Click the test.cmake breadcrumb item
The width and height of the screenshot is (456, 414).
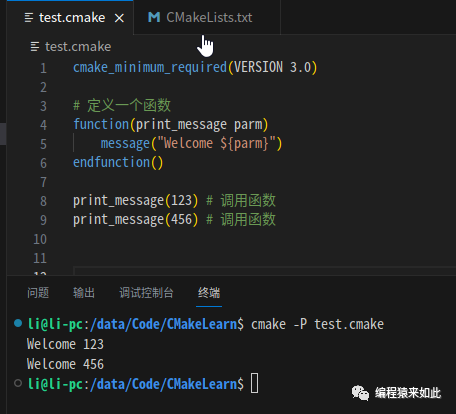[x=78, y=47]
